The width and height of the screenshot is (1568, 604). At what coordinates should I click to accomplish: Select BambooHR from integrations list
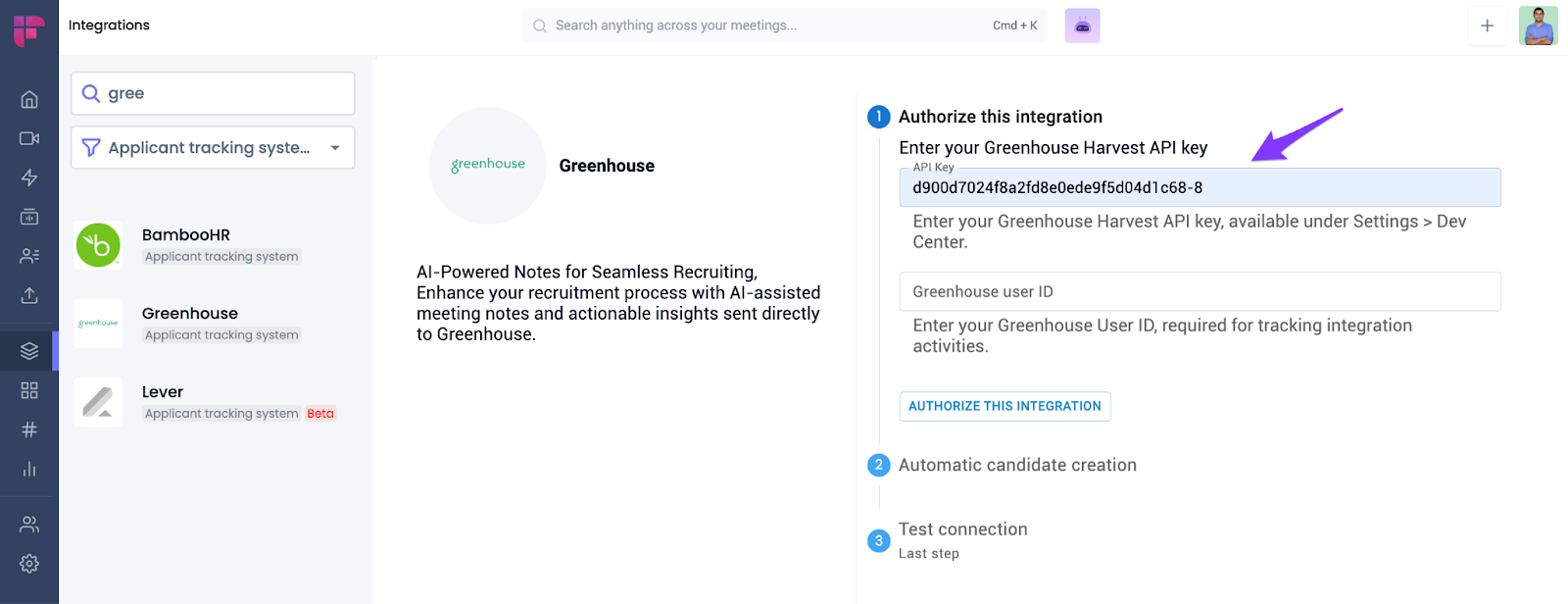[186, 244]
